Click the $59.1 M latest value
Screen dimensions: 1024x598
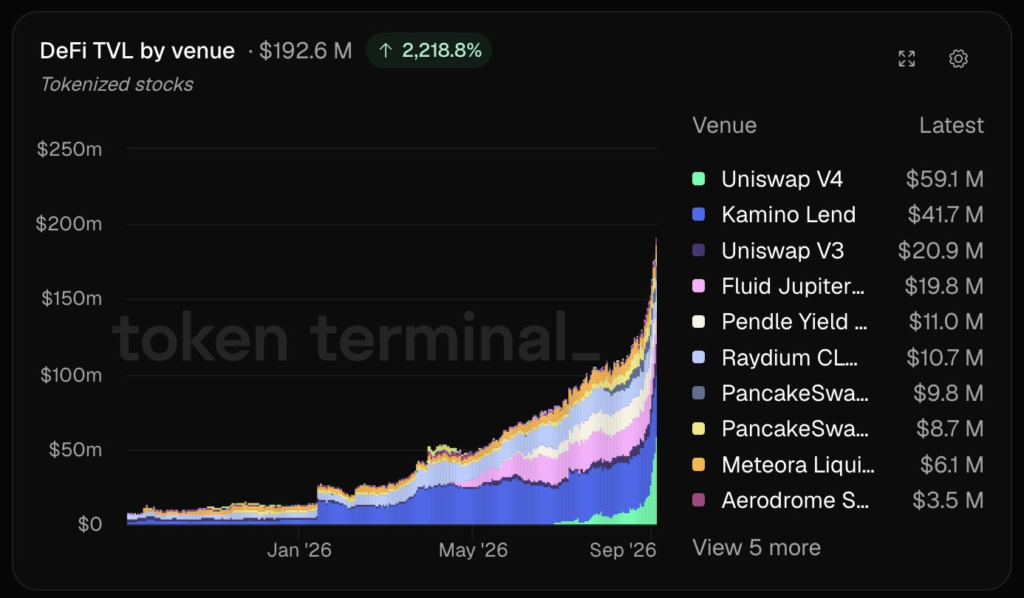[x=944, y=179]
